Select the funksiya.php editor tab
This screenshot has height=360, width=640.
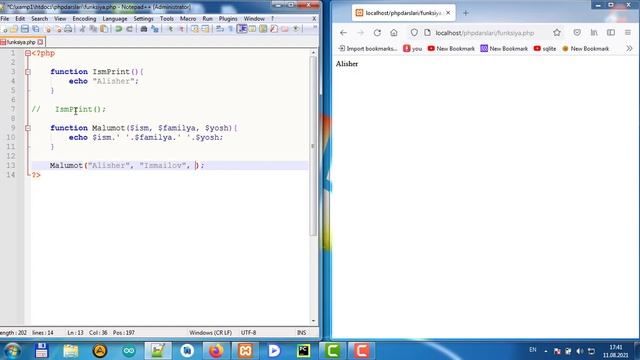(22, 42)
